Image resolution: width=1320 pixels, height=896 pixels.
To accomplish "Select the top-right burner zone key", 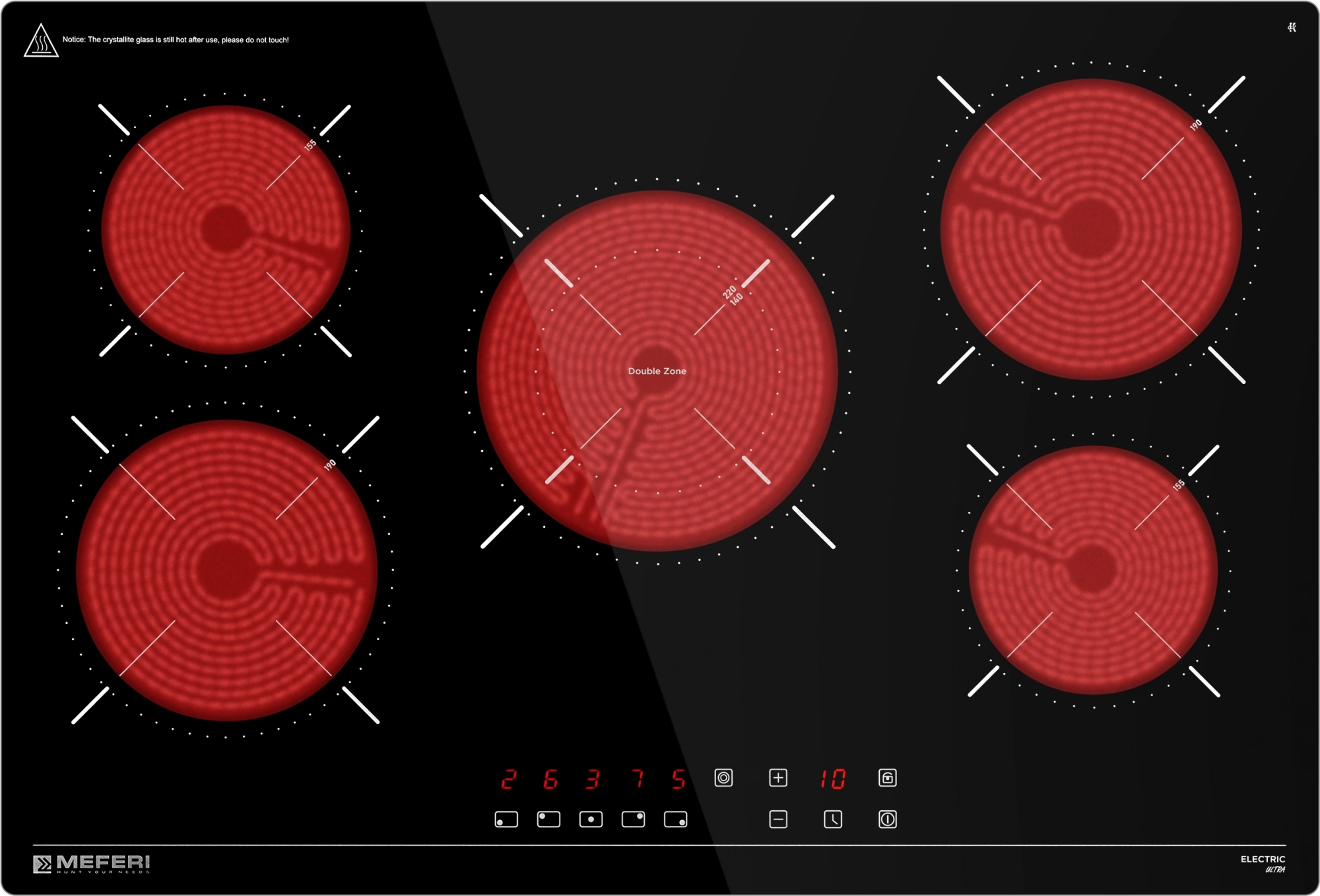I will [633, 819].
